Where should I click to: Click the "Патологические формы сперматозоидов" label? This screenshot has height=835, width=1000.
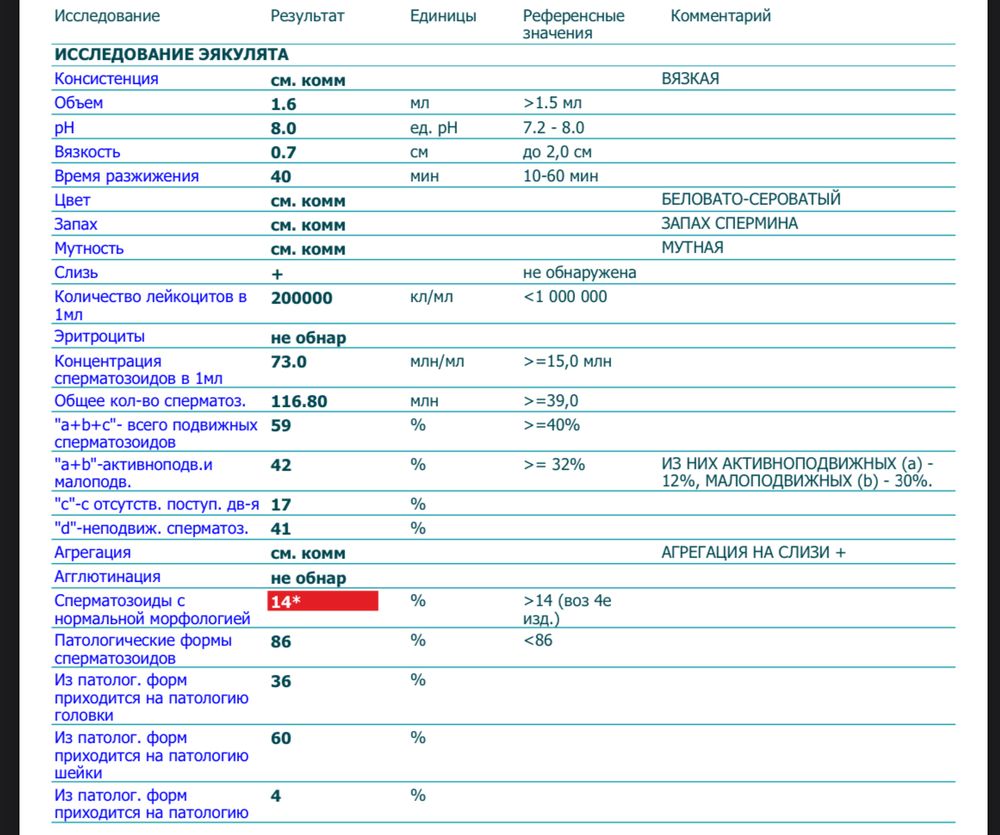(143, 649)
